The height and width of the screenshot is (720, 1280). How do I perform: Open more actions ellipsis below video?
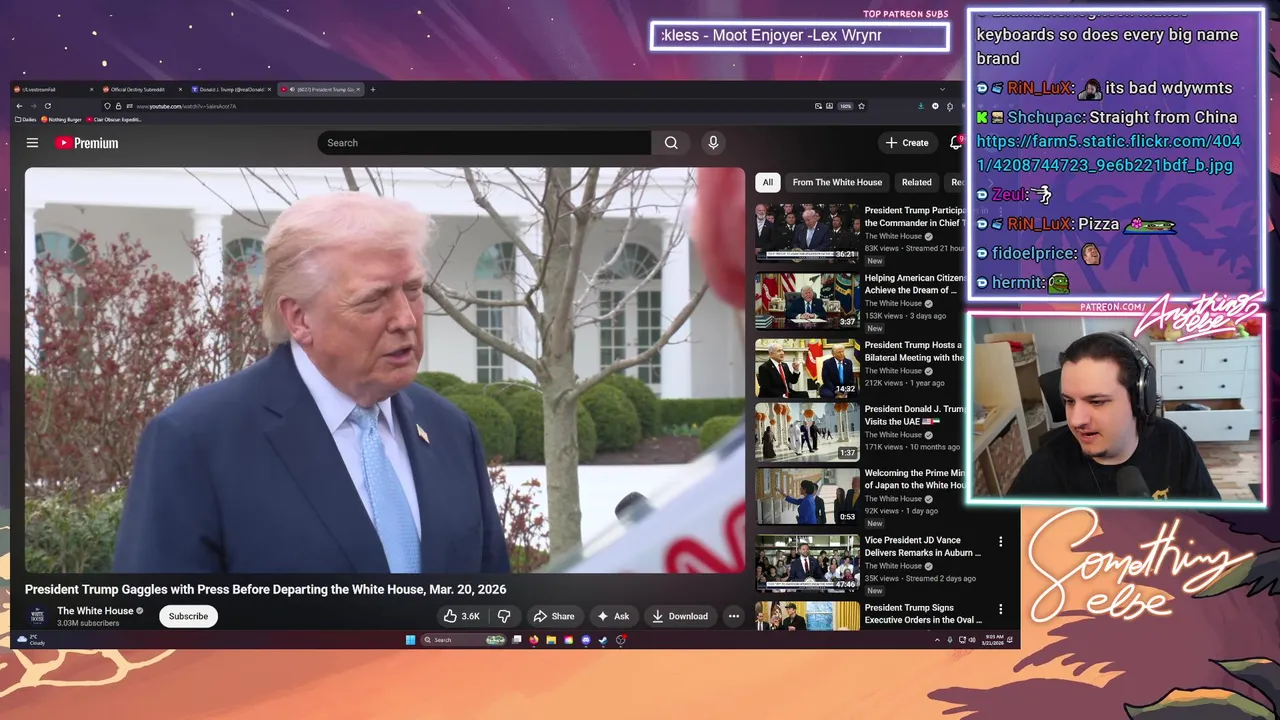pos(734,616)
